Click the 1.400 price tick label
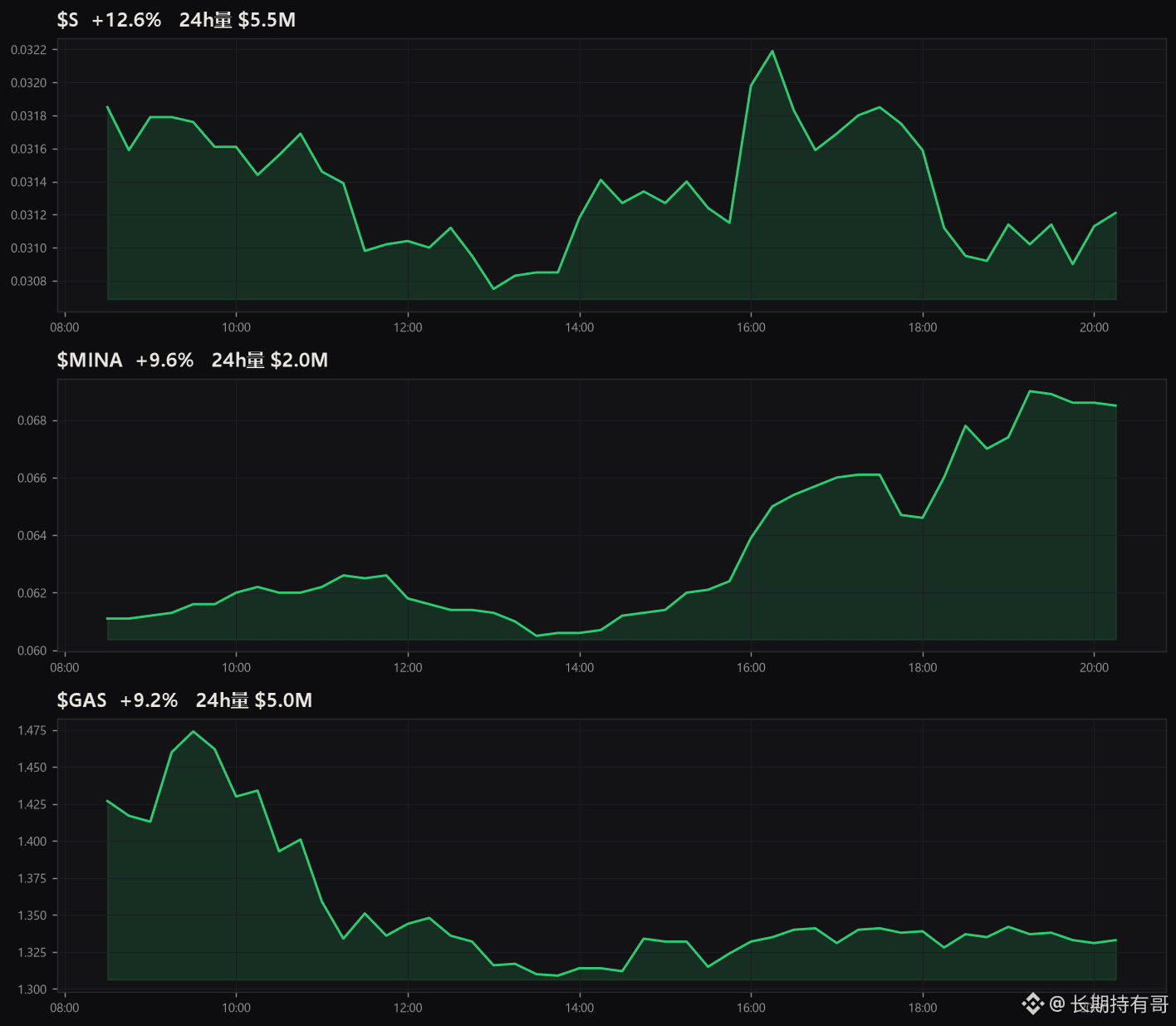1176x1026 pixels. [x=32, y=842]
